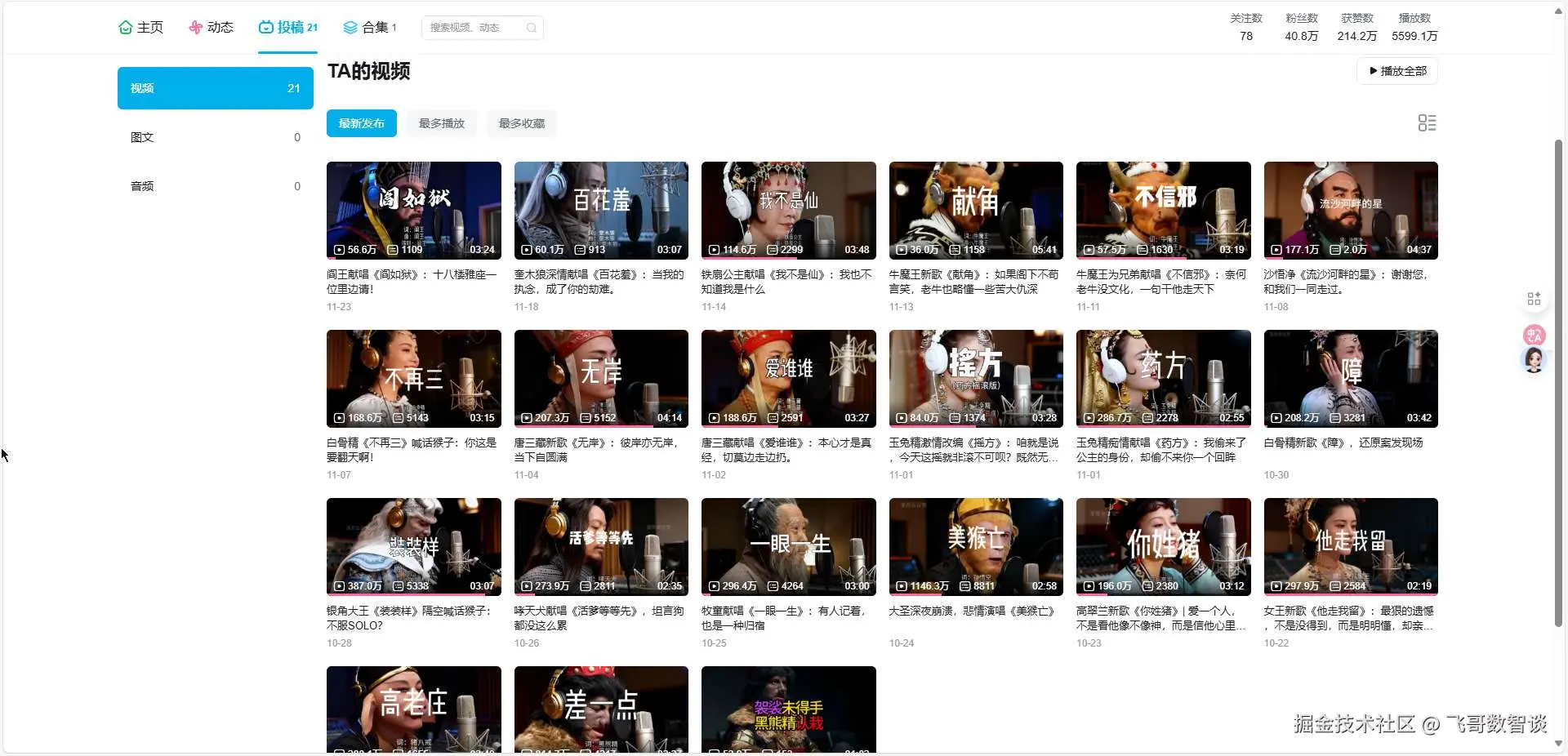Open title link 白骨精新歌《障》
1568x756 pixels.
1343,442
